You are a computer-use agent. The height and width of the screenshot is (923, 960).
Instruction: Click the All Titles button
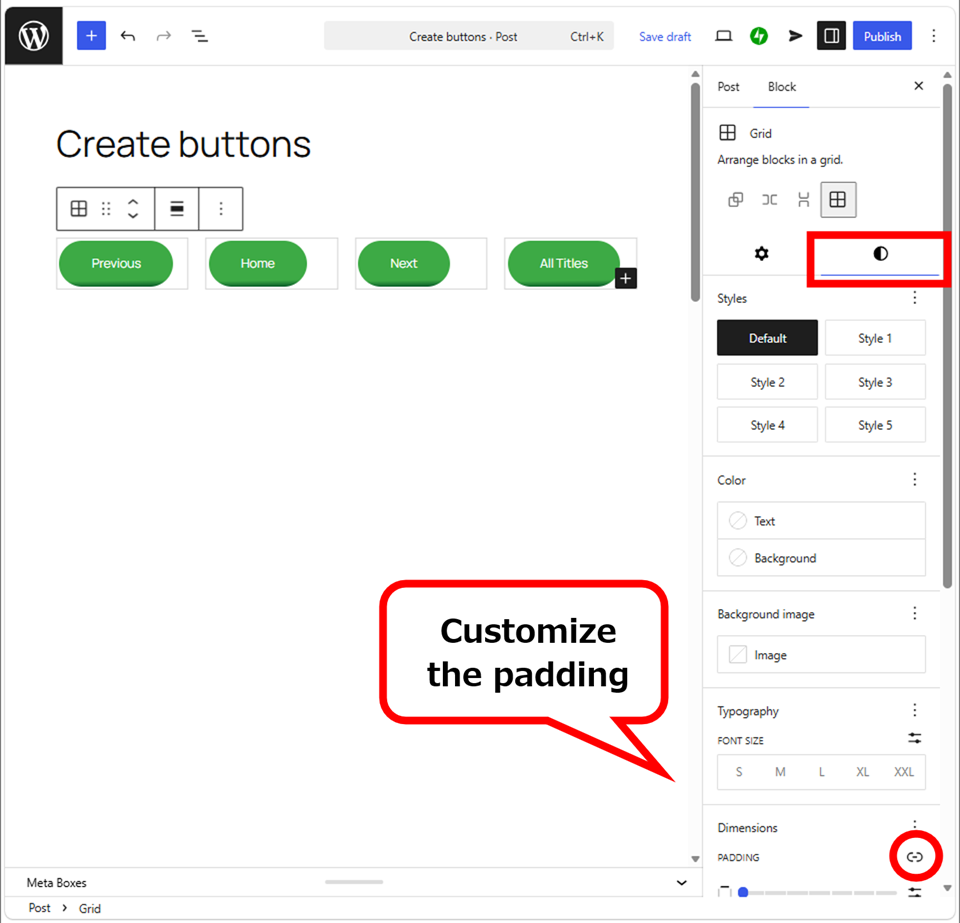(x=564, y=263)
